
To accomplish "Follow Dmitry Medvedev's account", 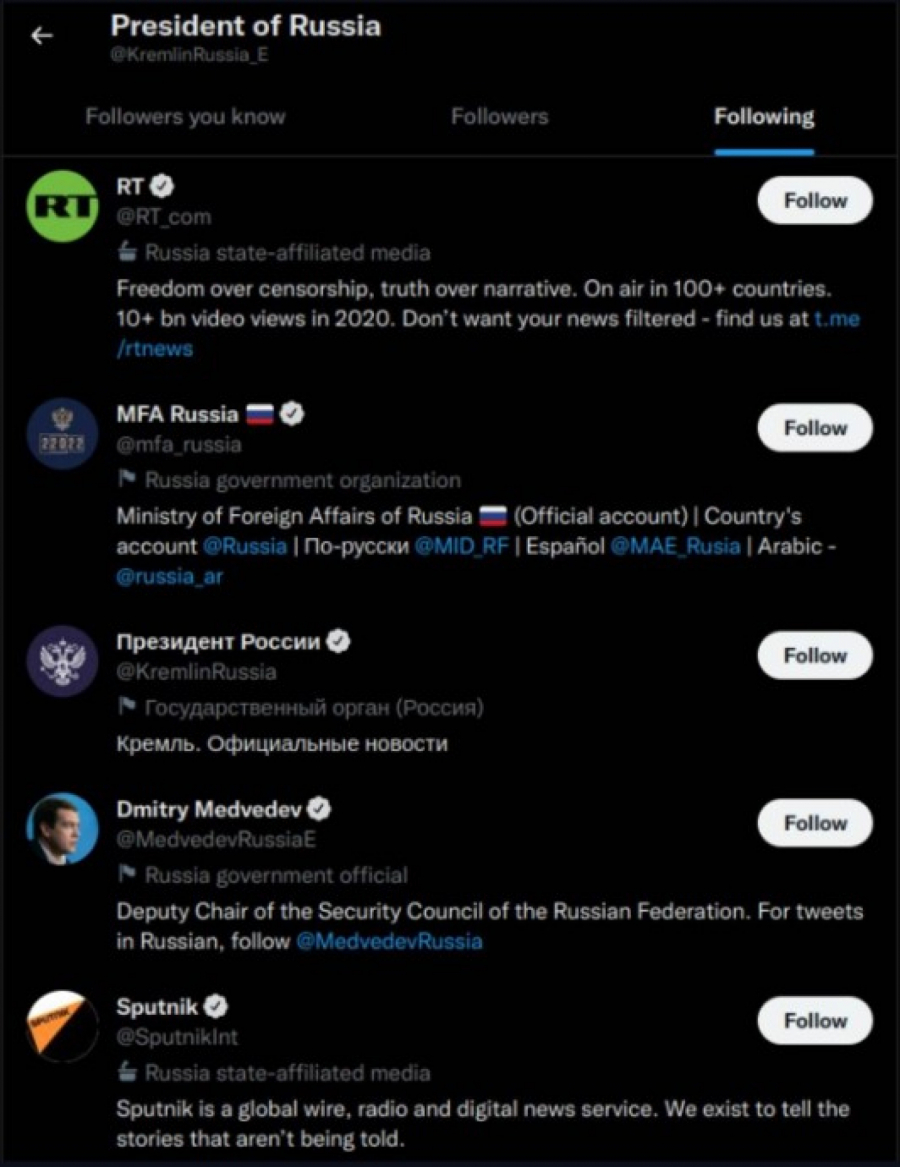I will coord(814,824).
